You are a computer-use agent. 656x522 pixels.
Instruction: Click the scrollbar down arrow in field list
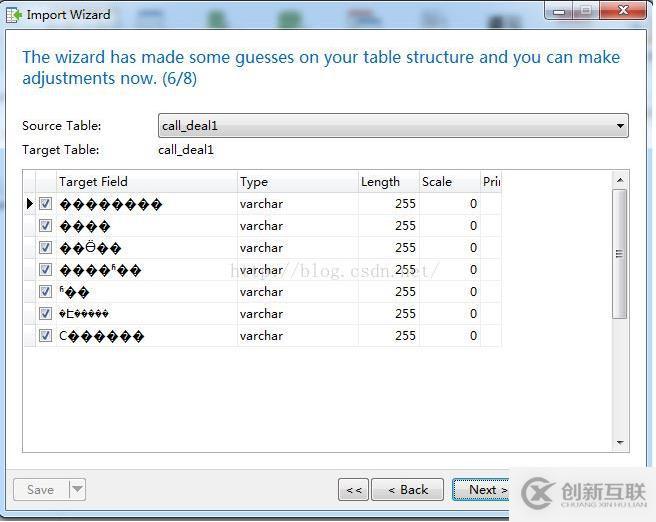click(x=620, y=443)
